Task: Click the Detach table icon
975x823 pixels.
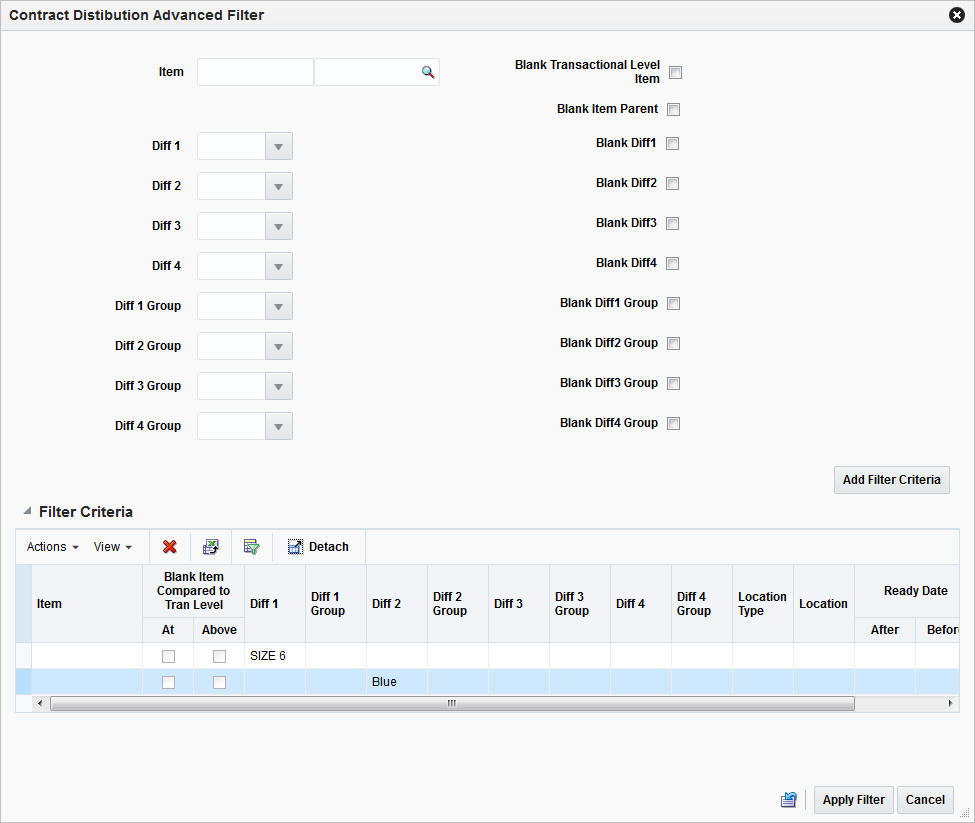Action: (x=295, y=547)
